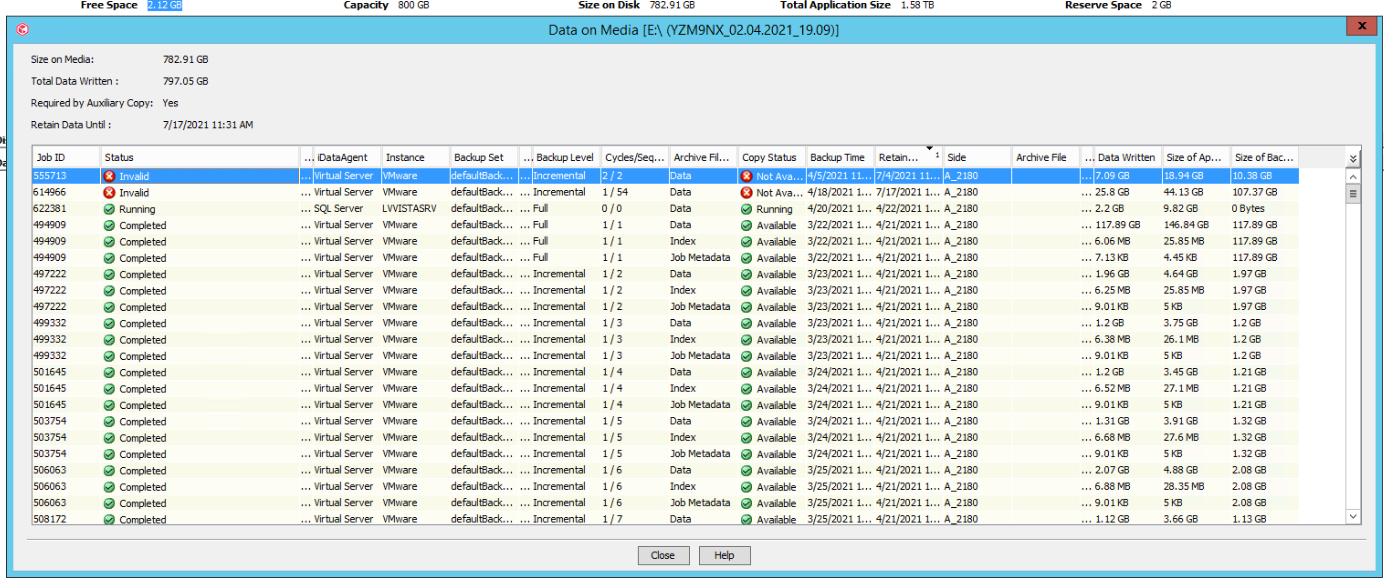Click the Not Available copy status icon for job 614966
This screenshot has width=1384, height=587.
pyautogui.click(x=747, y=192)
